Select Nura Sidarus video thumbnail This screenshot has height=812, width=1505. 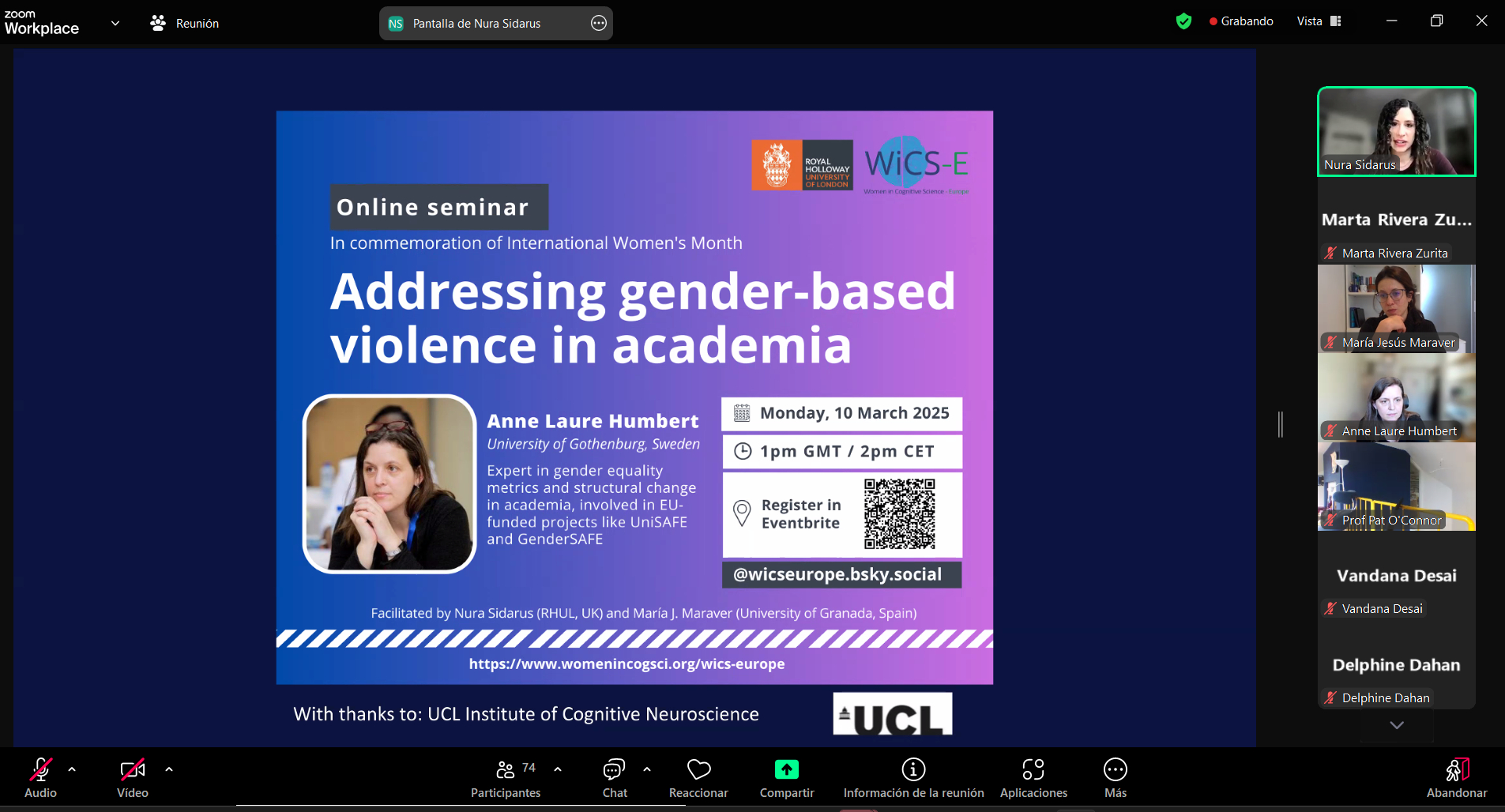[1396, 131]
